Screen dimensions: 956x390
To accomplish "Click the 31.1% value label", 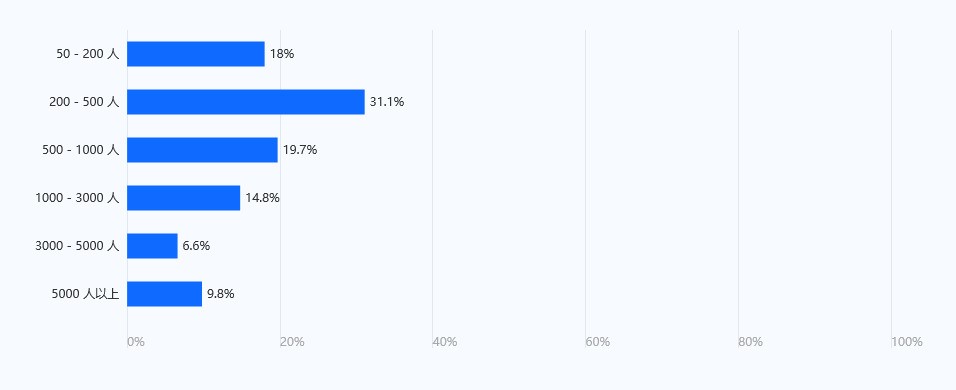I will point(387,102).
